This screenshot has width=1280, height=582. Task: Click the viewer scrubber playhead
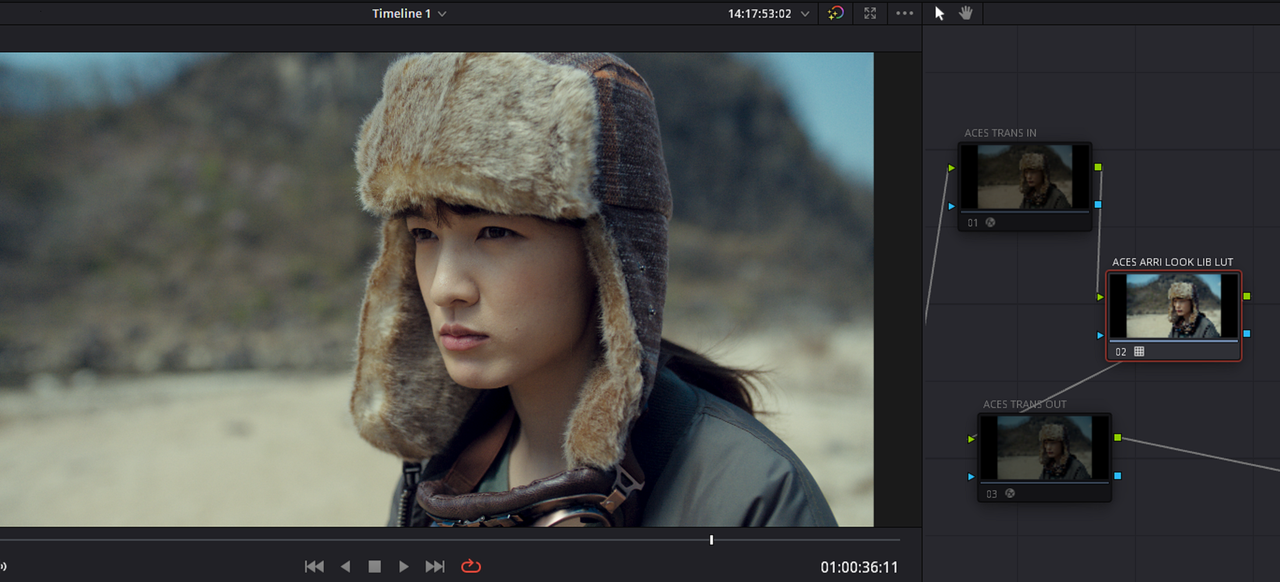tap(712, 540)
